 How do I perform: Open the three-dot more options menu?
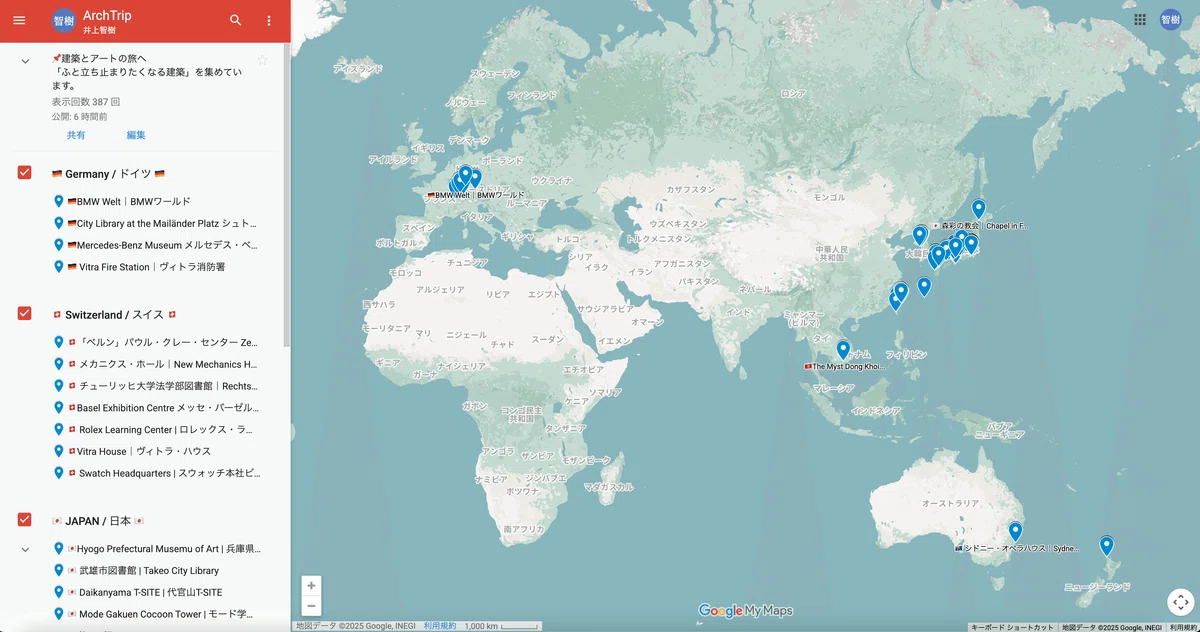269,20
